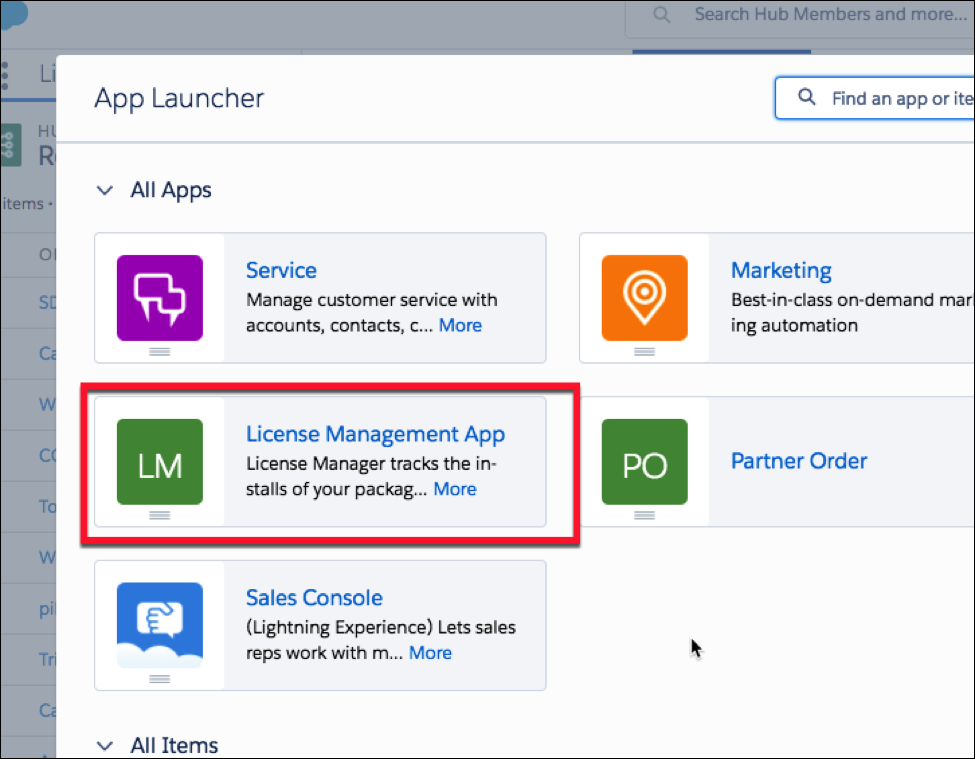Show More of the Service description
This screenshot has width=975, height=759.
tap(460, 325)
